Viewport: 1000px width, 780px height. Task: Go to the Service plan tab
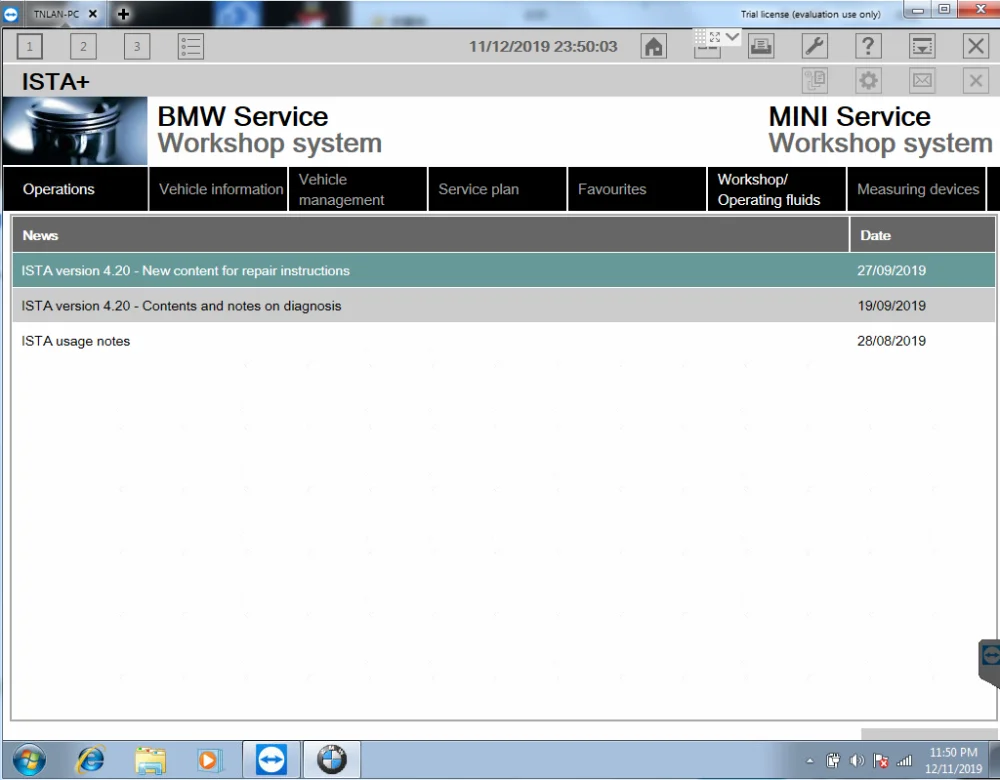tap(497, 189)
